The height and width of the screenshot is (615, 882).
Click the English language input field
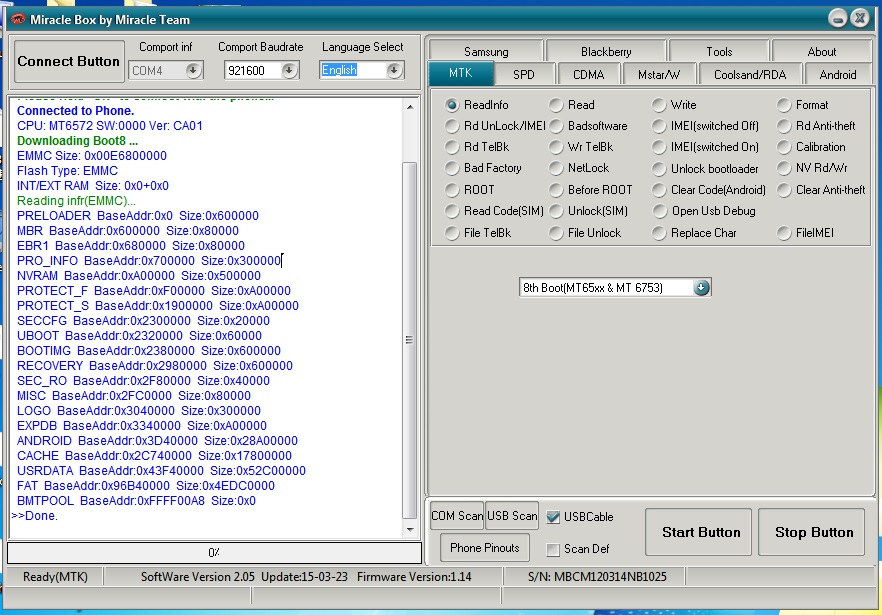coord(353,70)
